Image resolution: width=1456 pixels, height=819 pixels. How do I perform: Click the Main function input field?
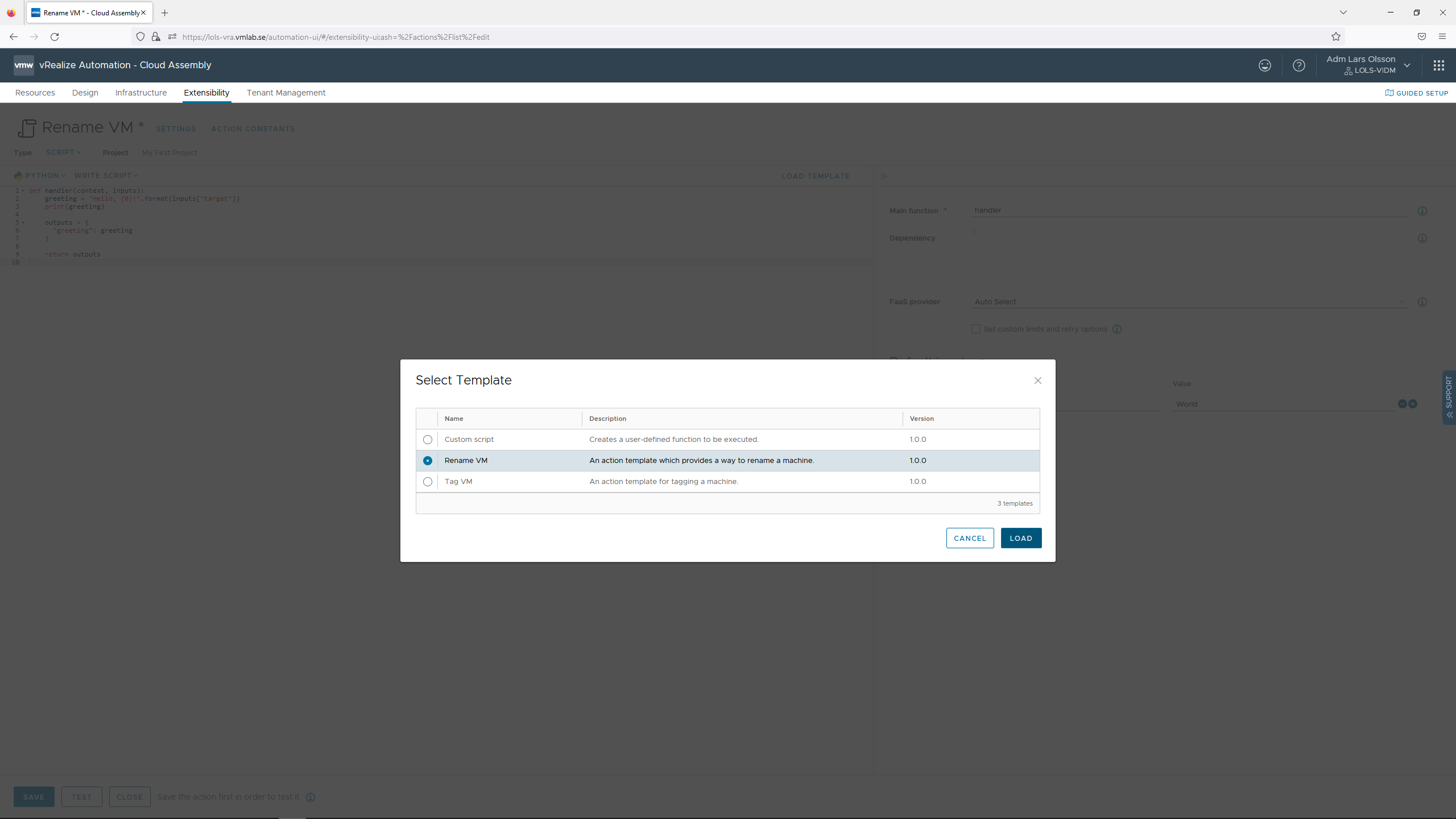coord(1190,210)
